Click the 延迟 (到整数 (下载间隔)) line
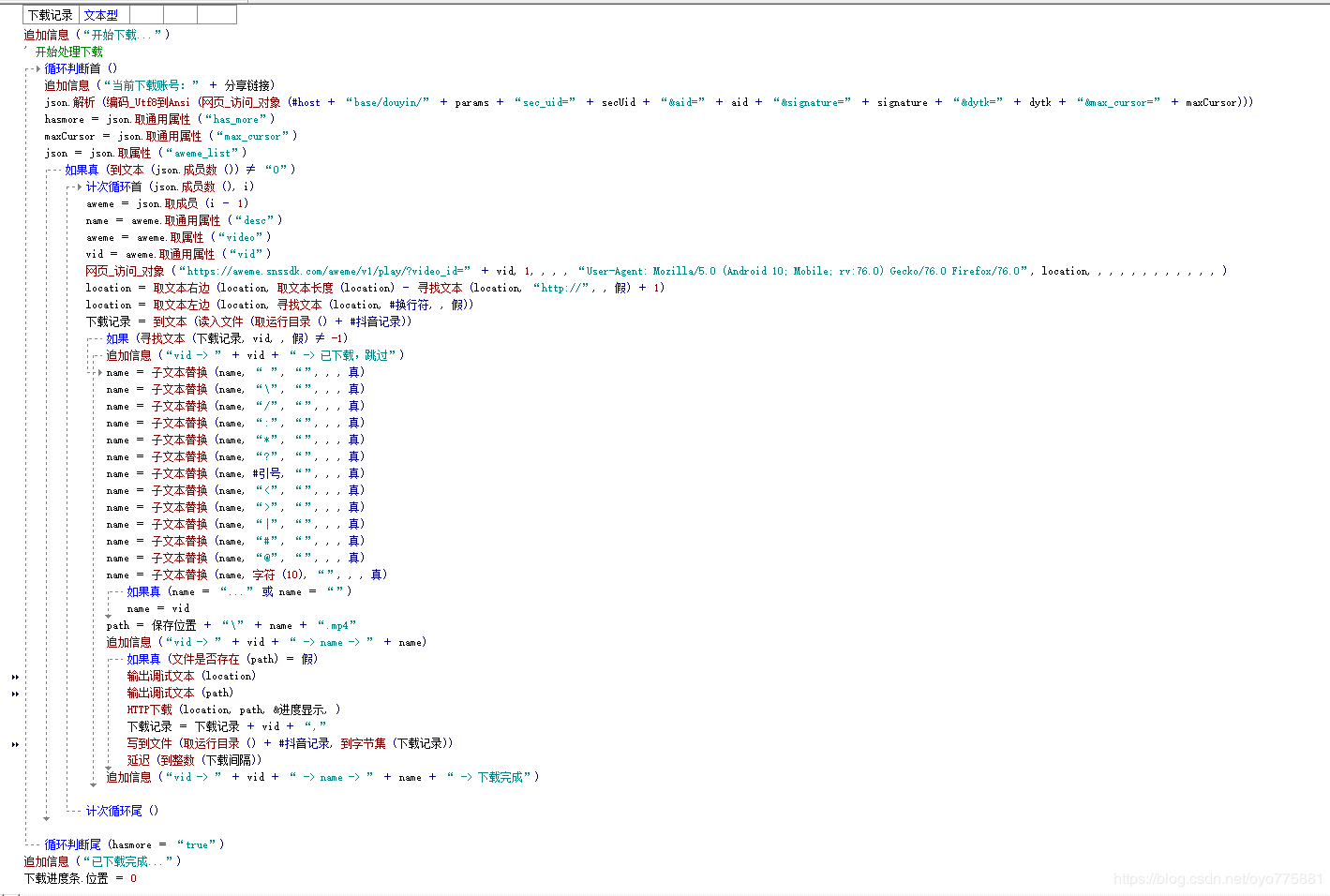Viewport: 1330px width, 896px height. coord(194,760)
